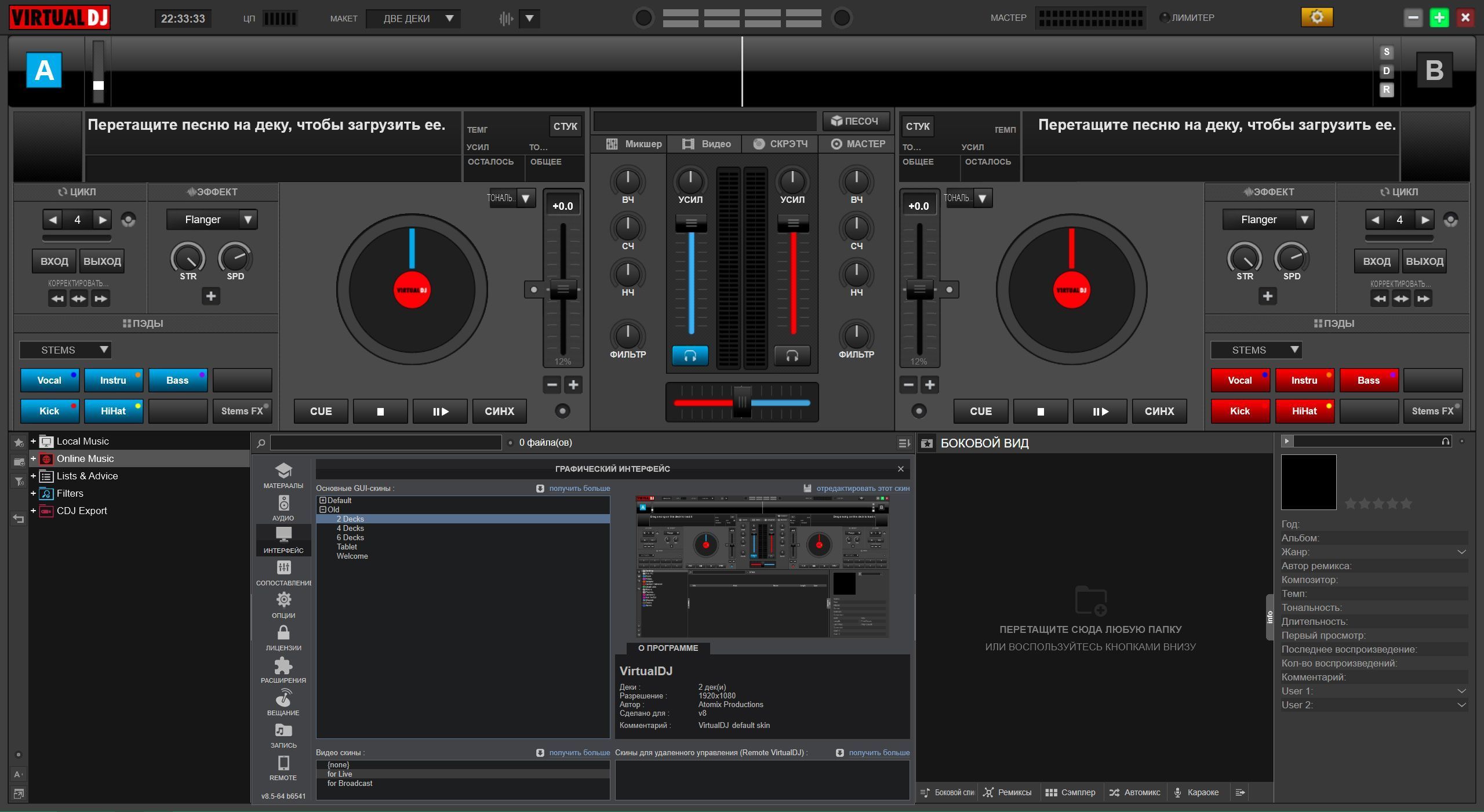Switch to the Микшер tab

(x=634, y=144)
